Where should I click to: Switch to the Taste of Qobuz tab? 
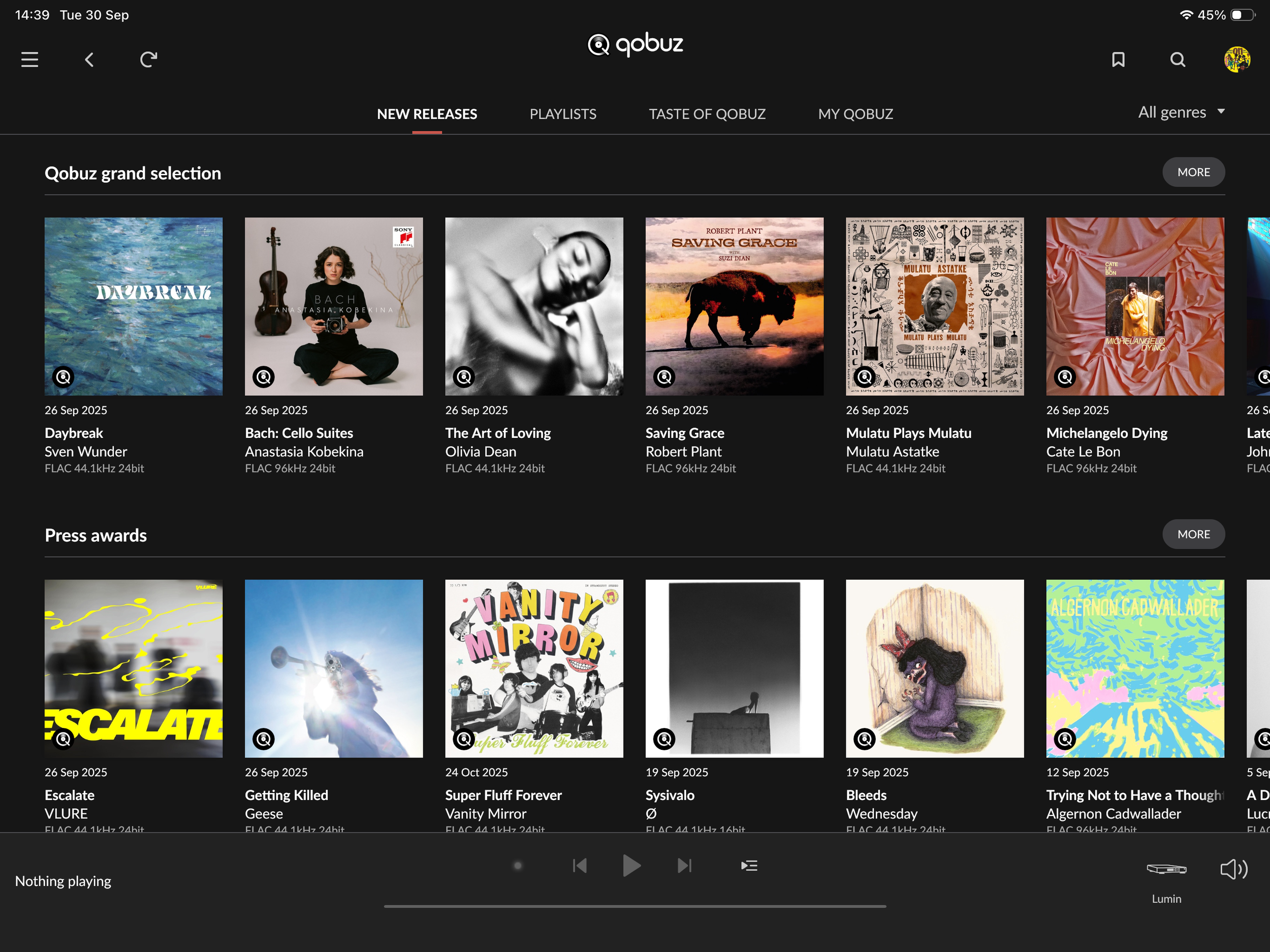click(707, 114)
